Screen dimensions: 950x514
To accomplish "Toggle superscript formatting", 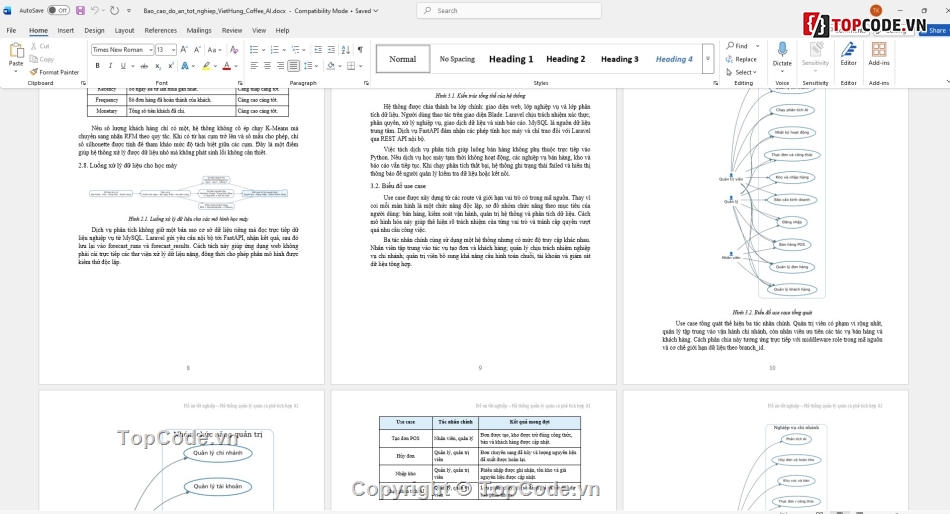I will pyautogui.click(x=171, y=65).
